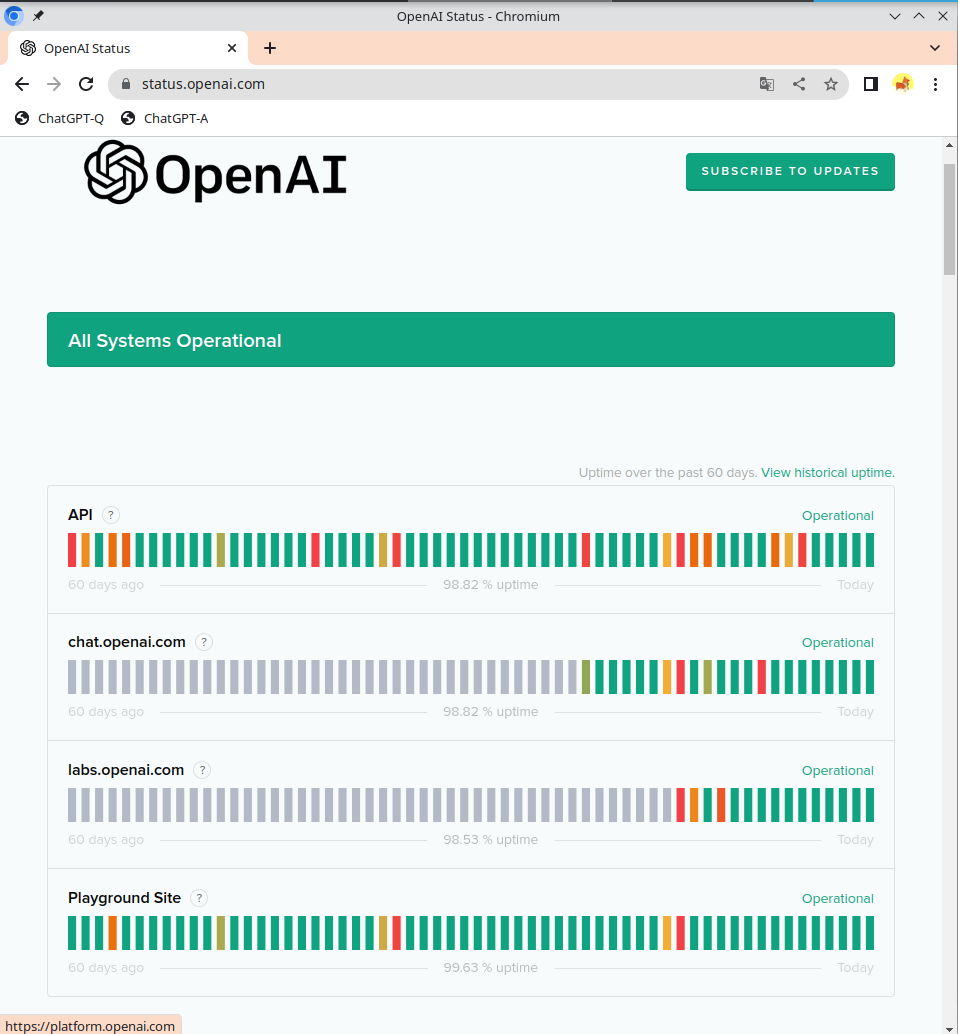
Task: Click the question mark beside chat.openai.com
Action: point(204,642)
